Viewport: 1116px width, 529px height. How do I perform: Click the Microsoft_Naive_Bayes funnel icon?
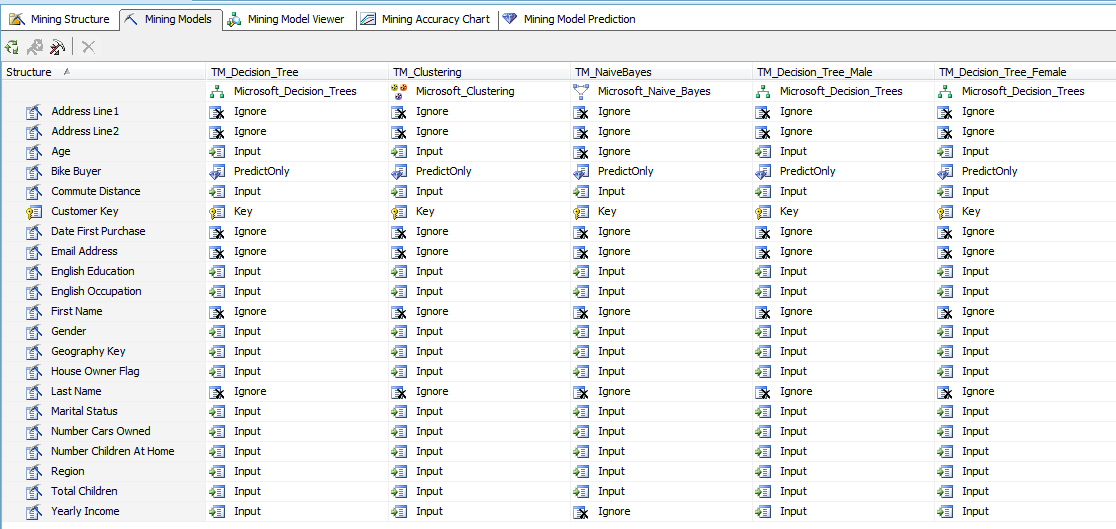point(581,92)
